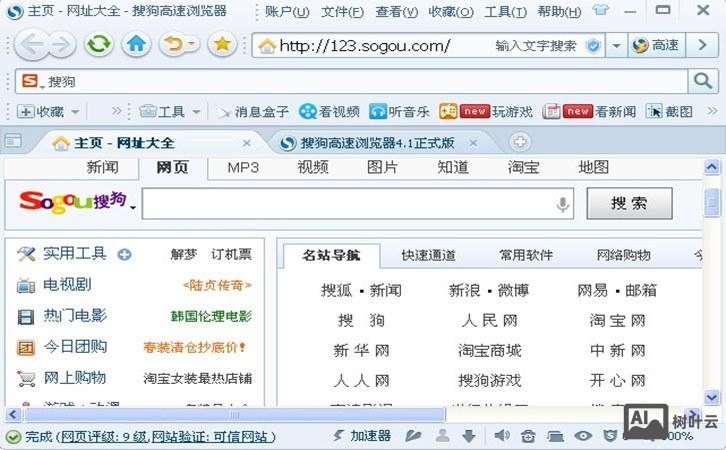Go forward with the forward arrow button

tap(63, 45)
